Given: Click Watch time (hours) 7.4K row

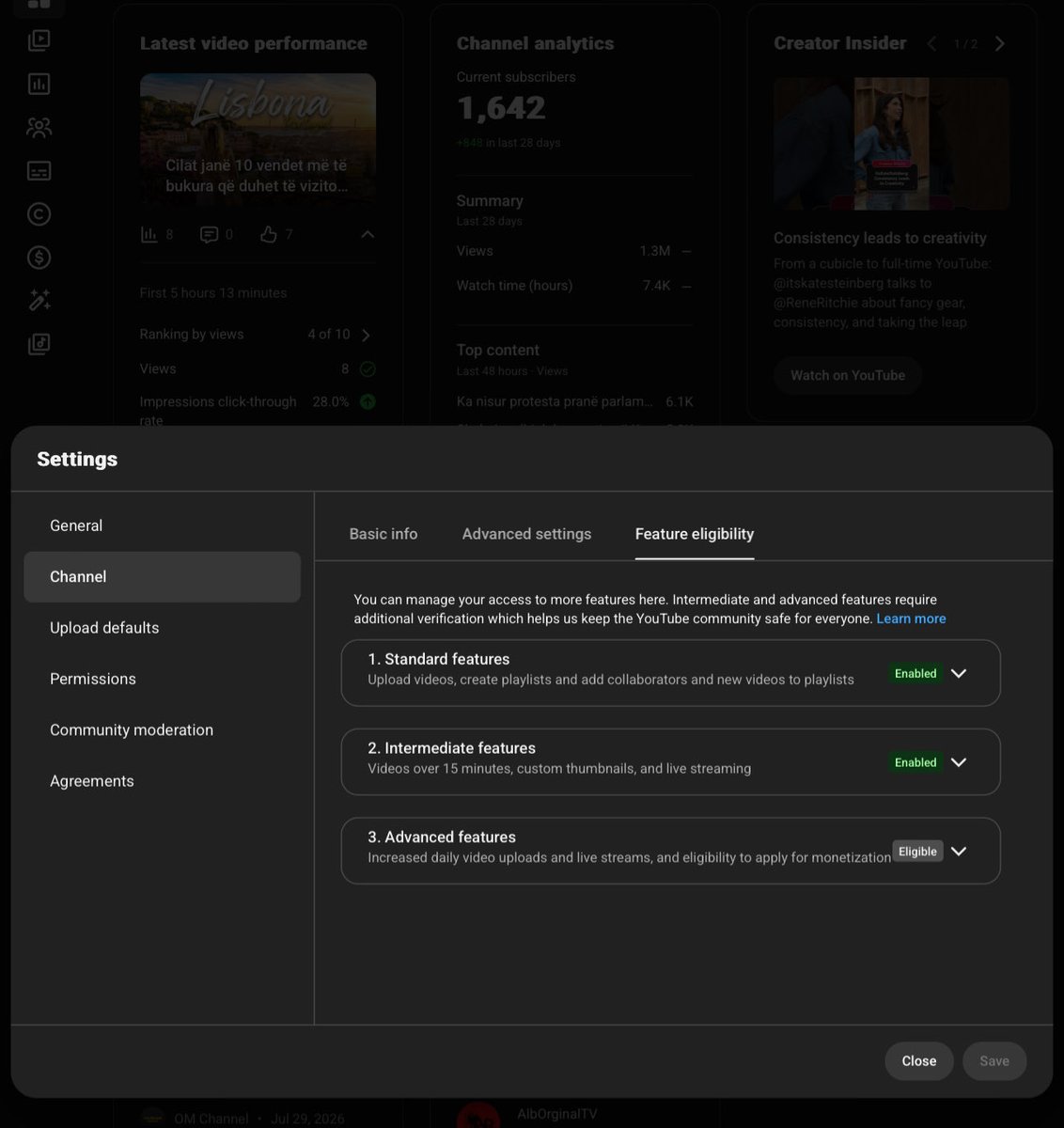Looking at the screenshot, I should tap(573, 285).
